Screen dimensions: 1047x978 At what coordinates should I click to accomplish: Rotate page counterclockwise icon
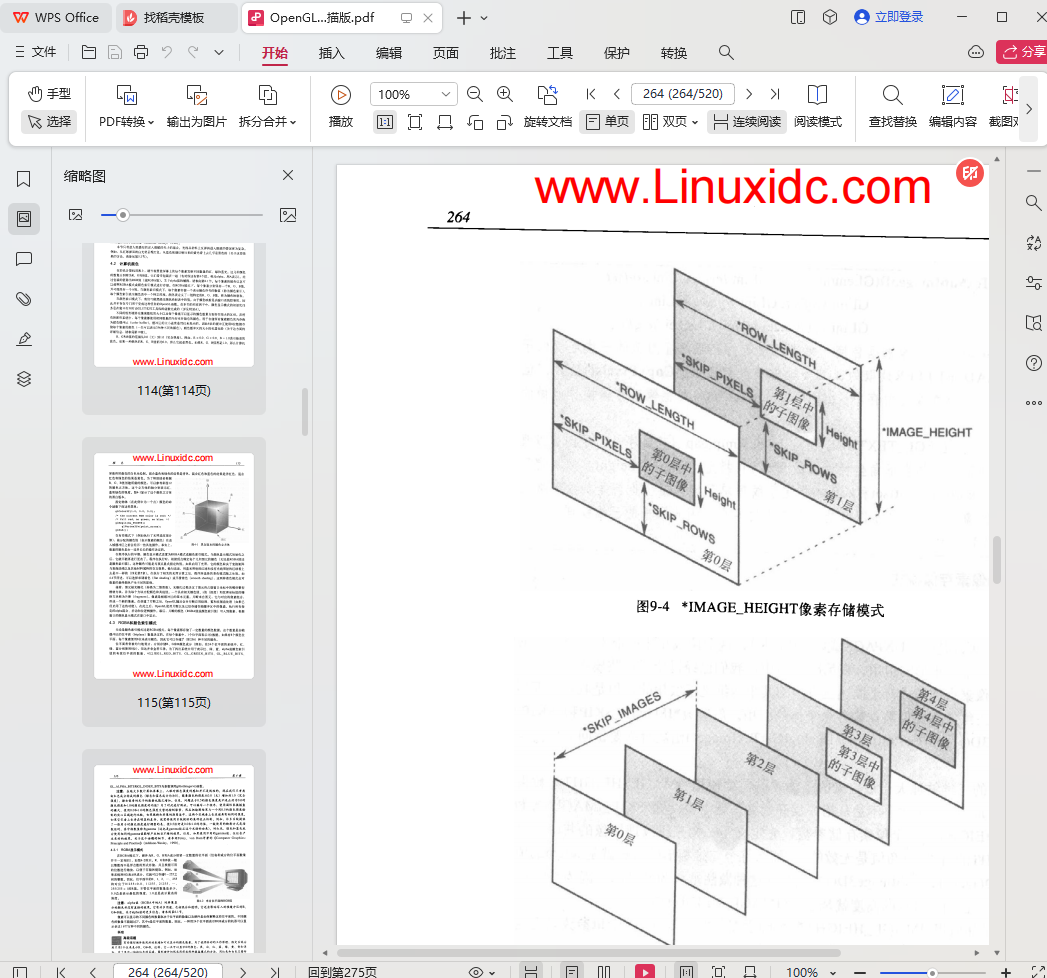click(475, 122)
